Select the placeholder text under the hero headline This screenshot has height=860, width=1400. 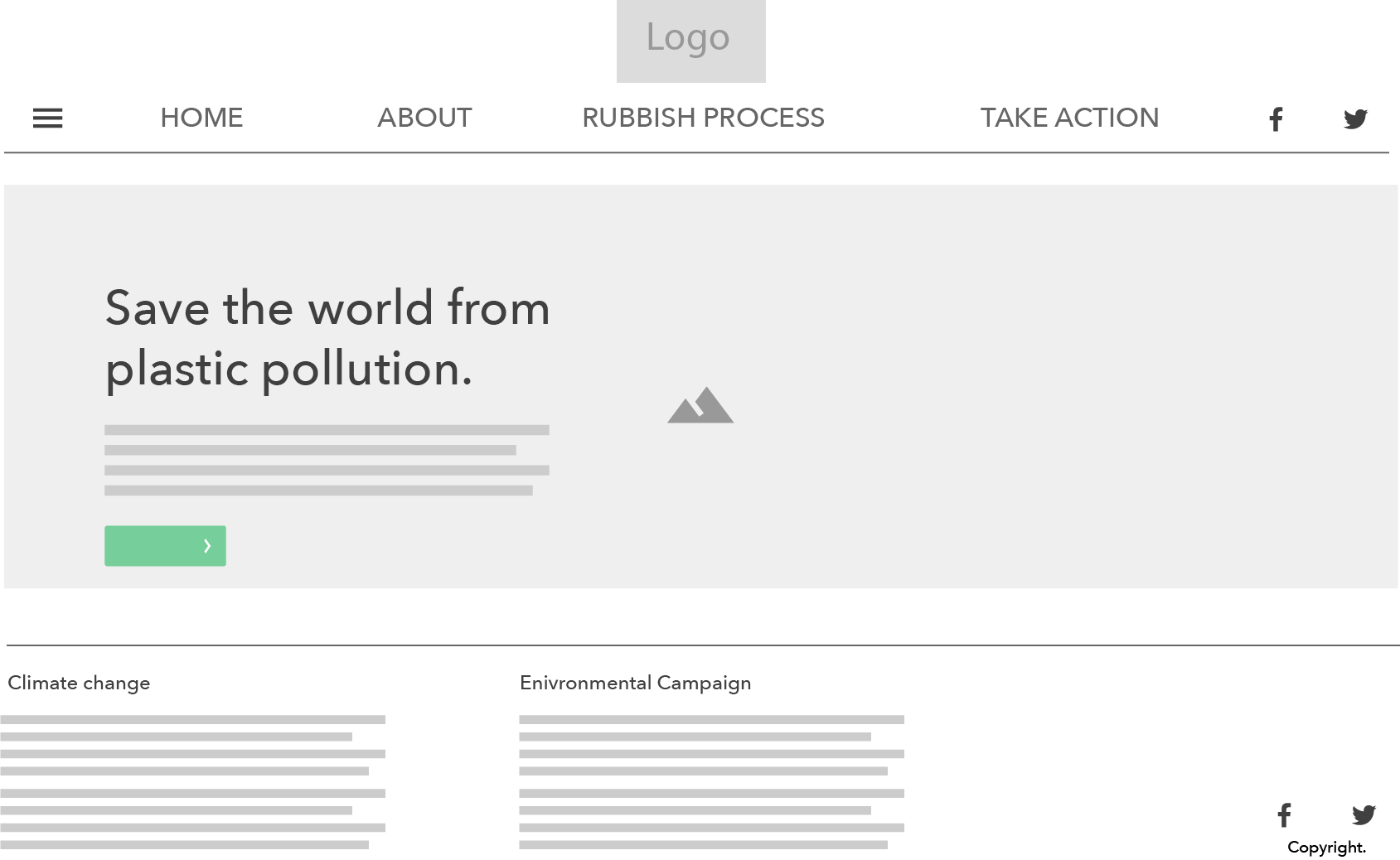point(327,460)
